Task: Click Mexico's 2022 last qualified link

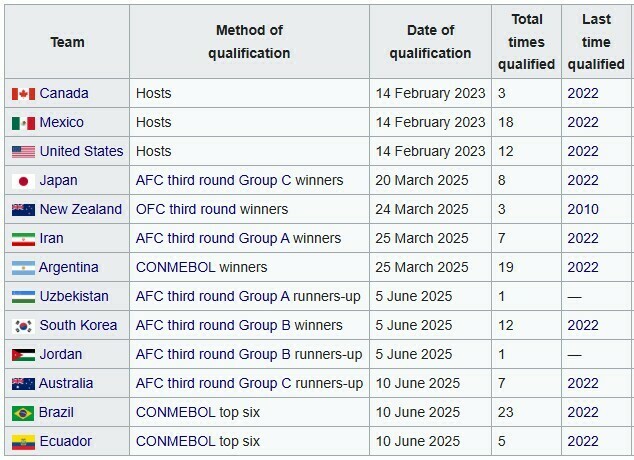Action: (x=583, y=123)
